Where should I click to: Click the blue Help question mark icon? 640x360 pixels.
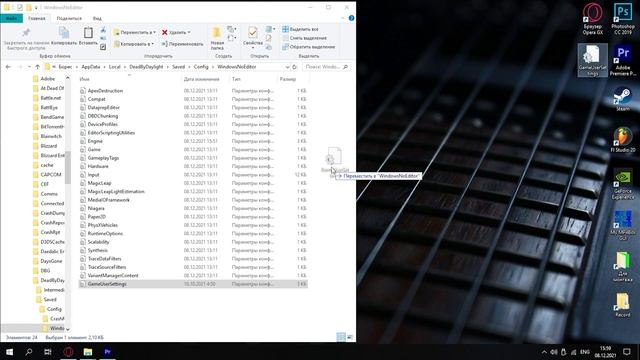click(x=351, y=18)
